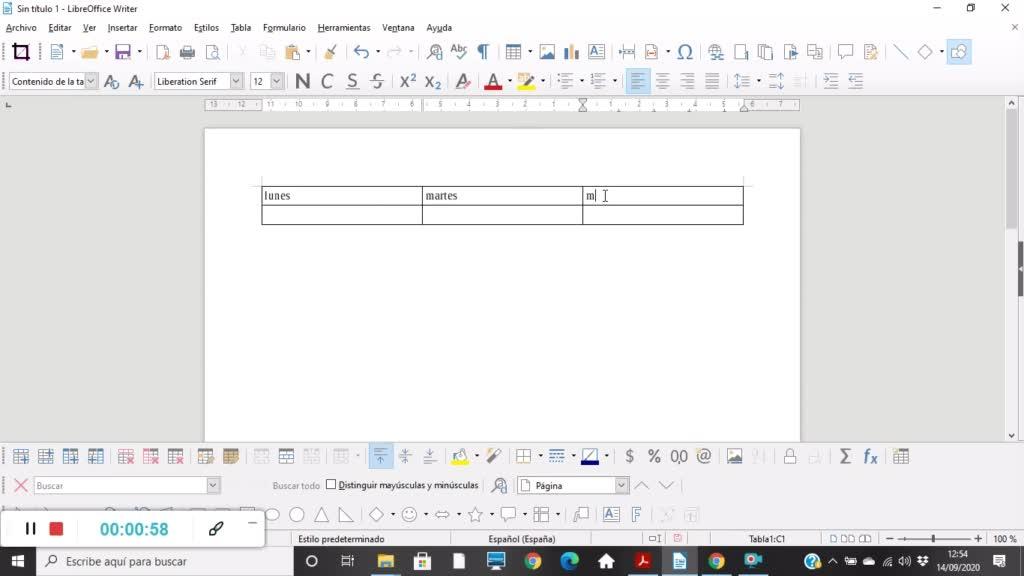The image size is (1024, 576).
Task: Click the clear direct formatting icon
Action: point(463,81)
